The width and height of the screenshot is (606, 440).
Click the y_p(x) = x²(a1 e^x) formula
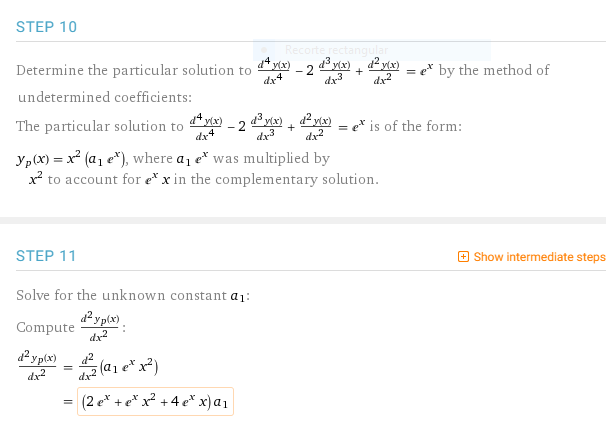[84, 159]
